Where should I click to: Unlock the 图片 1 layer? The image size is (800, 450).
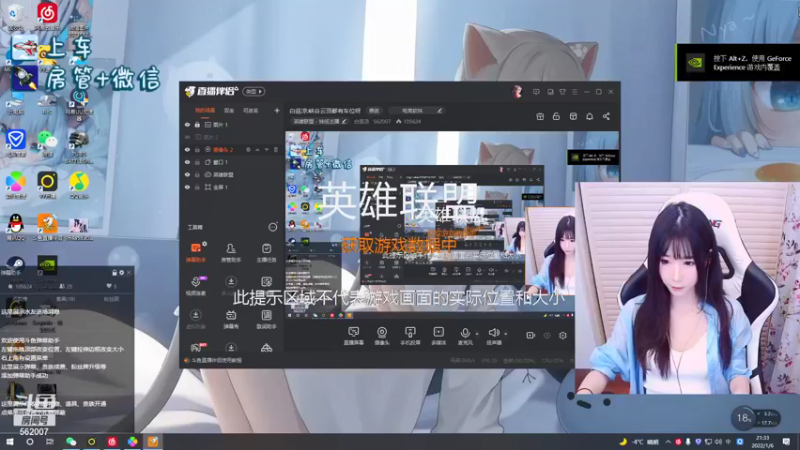(197, 124)
